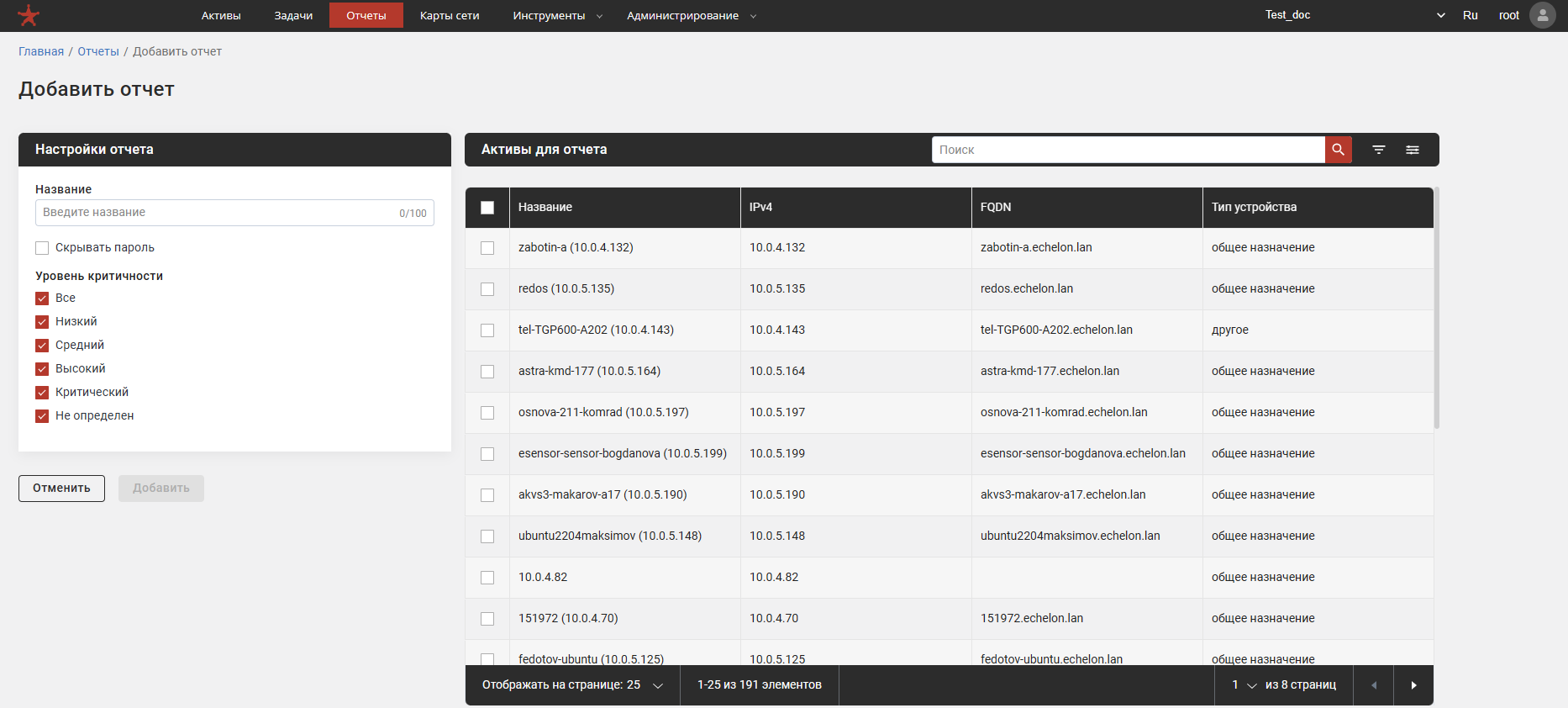This screenshot has height=708, width=1568.
Task: Open the Карты сети menu item
Action: point(450,16)
